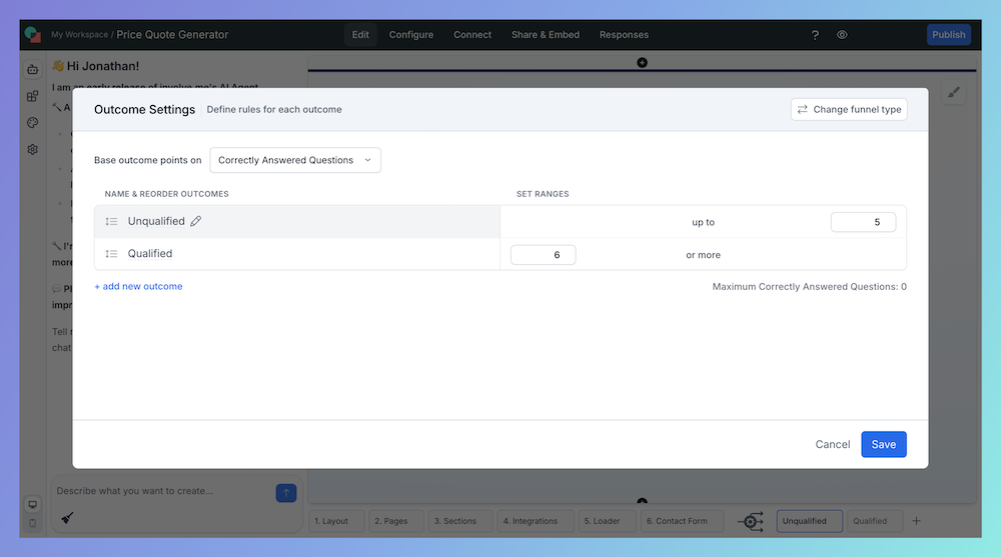This screenshot has height=557, width=1001.
Task: Open the design palette sidebar icon
Action: 33,123
